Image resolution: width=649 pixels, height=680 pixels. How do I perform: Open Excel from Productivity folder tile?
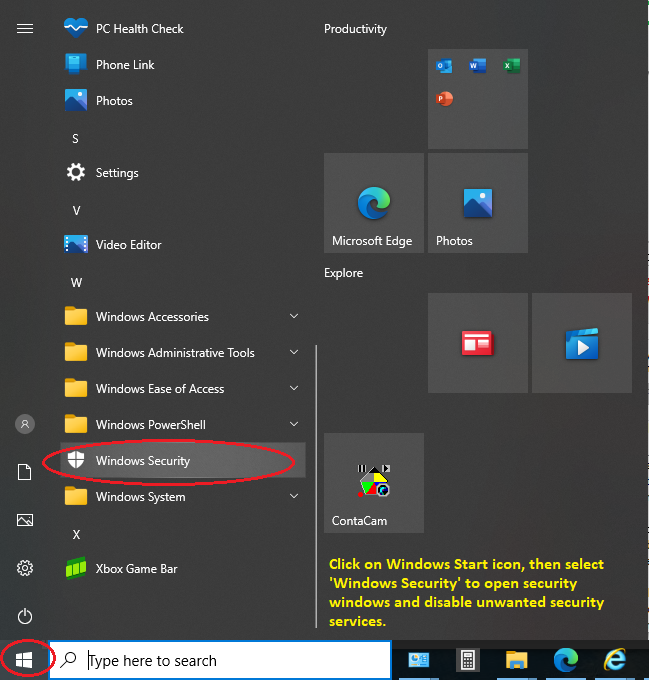(x=512, y=66)
